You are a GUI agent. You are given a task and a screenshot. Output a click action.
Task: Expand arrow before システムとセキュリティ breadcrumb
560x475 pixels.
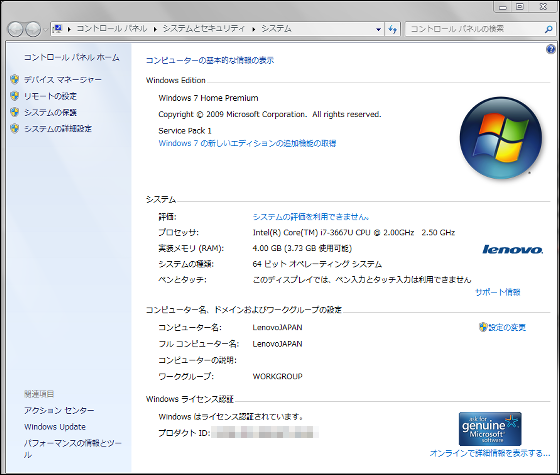tap(155, 29)
